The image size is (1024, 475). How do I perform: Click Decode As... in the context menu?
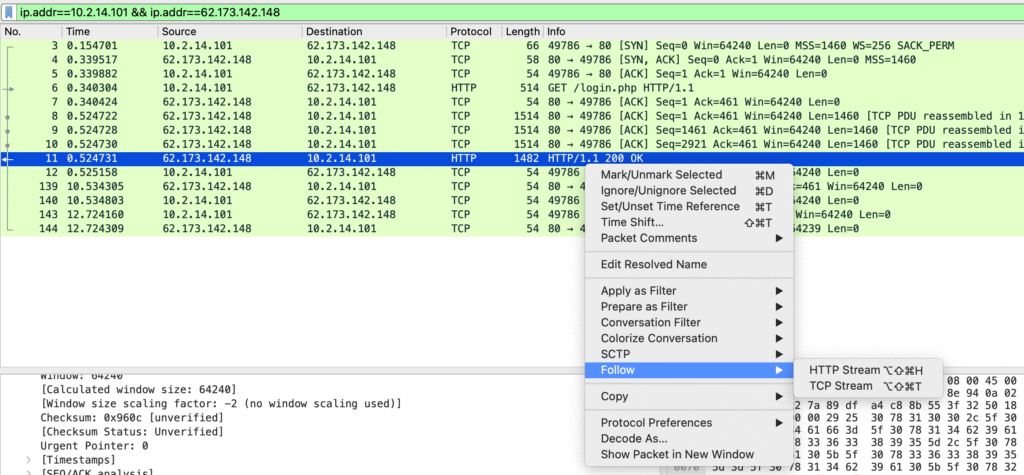coord(634,438)
